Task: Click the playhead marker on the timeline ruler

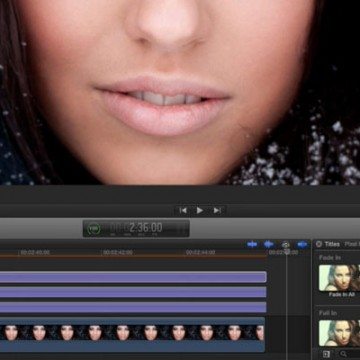Action: coord(287,252)
